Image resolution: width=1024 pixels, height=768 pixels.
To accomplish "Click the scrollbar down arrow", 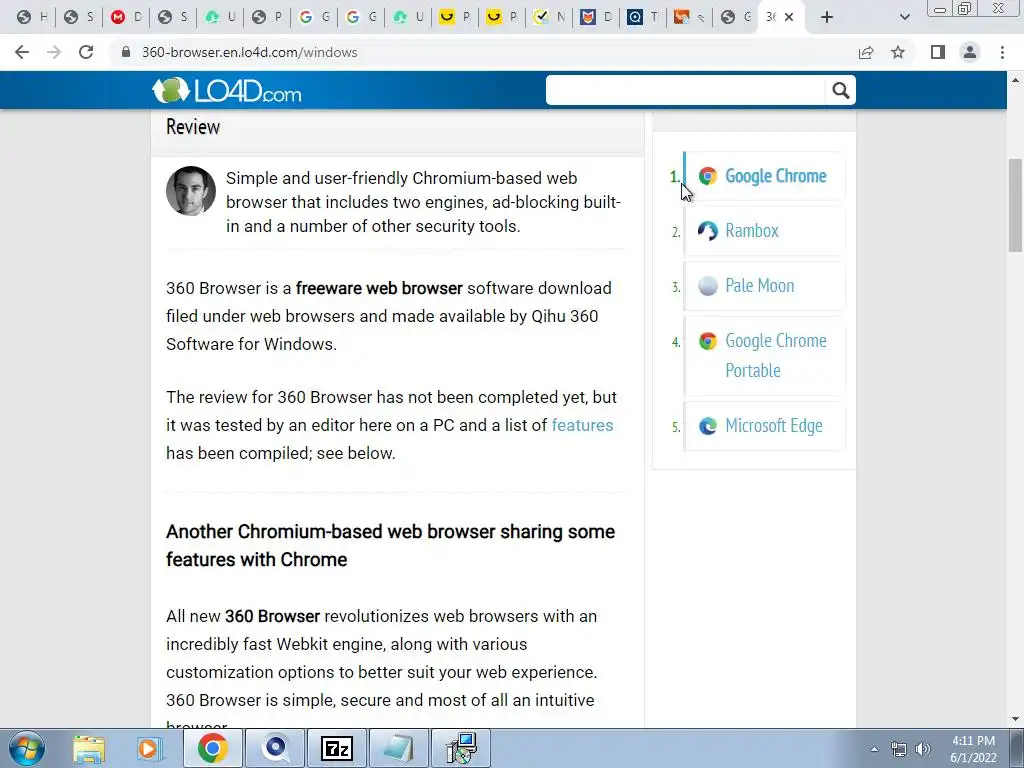I will coord(1015,719).
